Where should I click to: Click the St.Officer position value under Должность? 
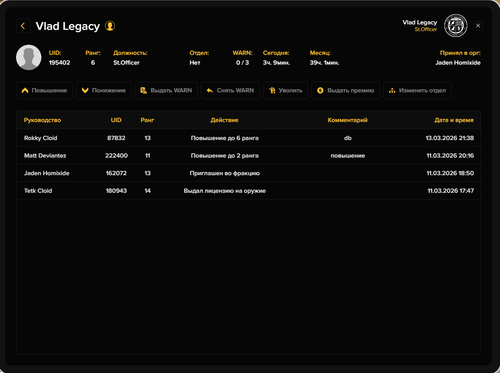[126, 63]
